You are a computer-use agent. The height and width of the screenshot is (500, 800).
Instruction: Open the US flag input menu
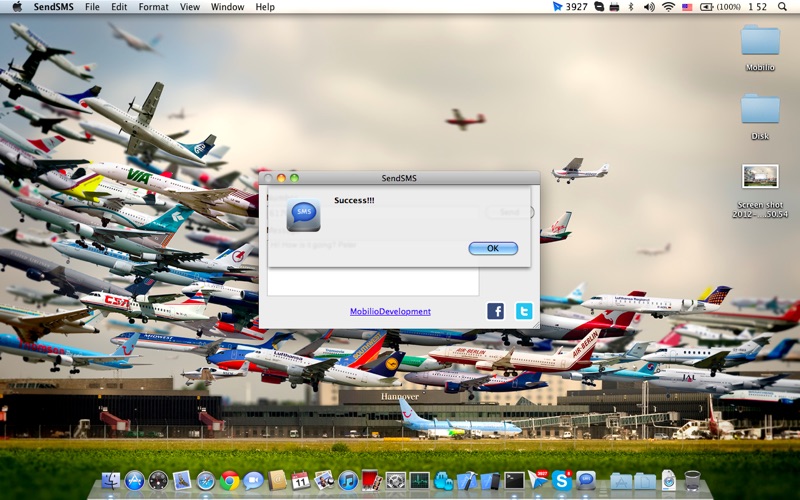[687, 7]
